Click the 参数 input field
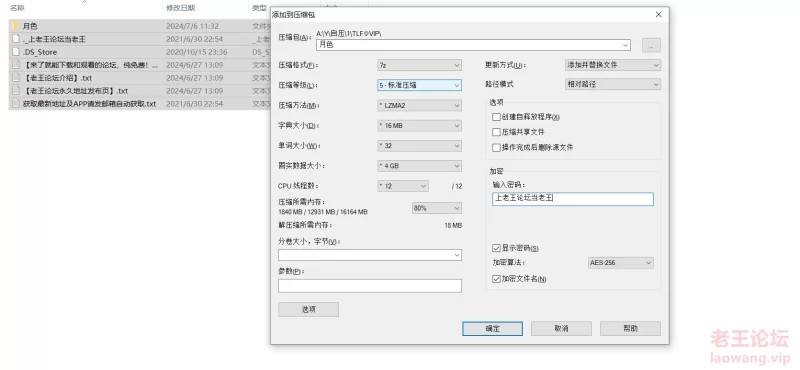The image size is (800, 370). coord(370,286)
